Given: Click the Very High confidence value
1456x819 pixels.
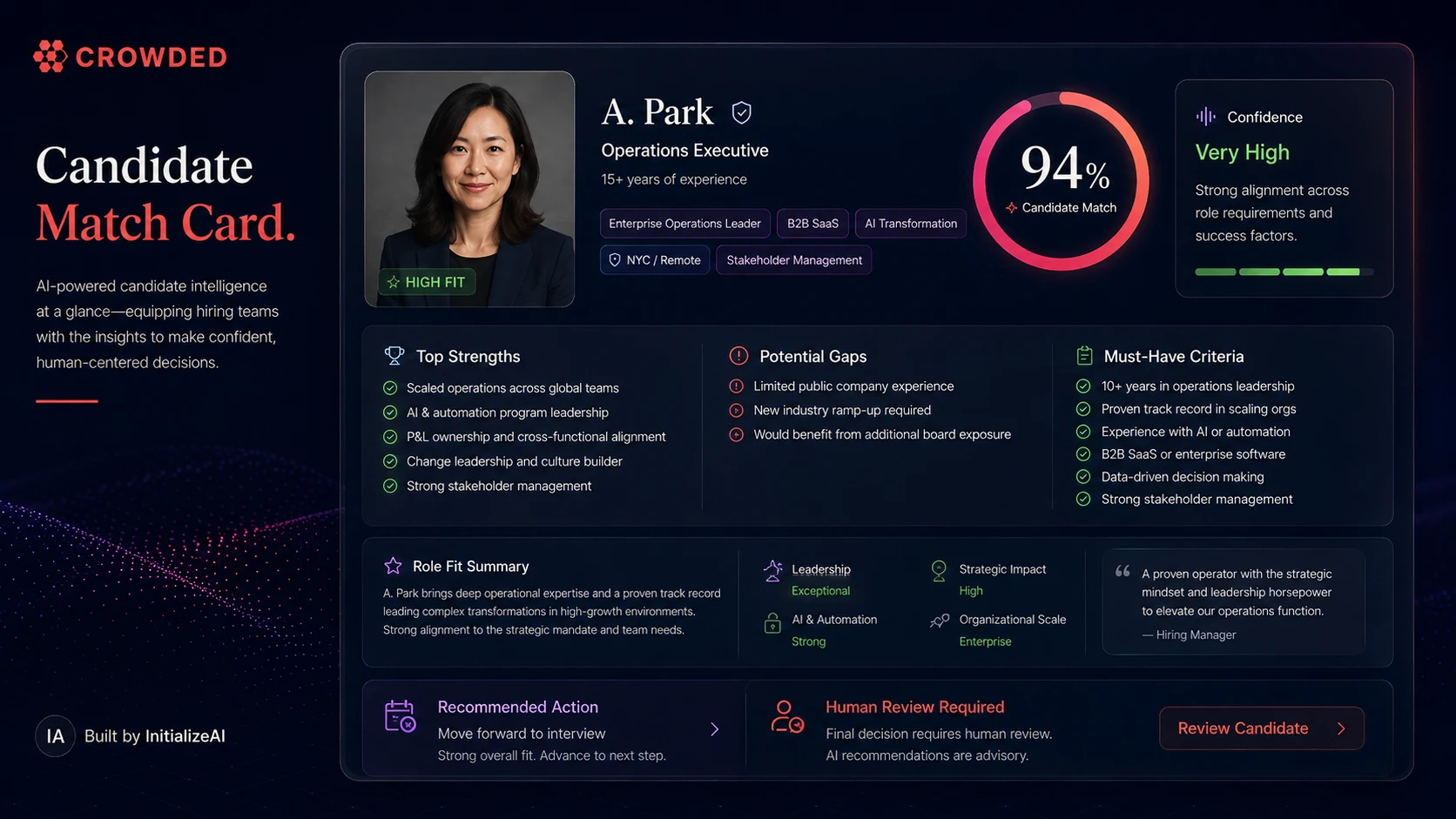Looking at the screenshot, I should (1243, 152).
